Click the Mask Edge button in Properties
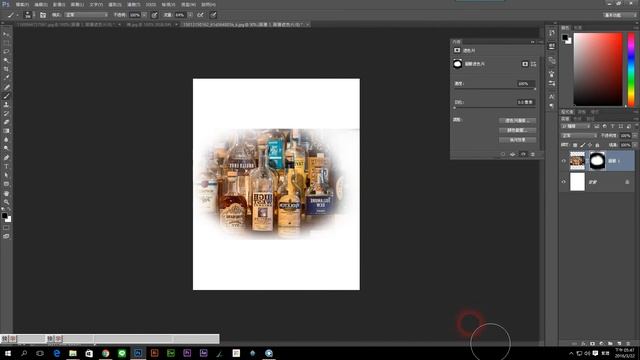This screenshot has width=640, height=360. pyautogui.click(x=517, y=121)
